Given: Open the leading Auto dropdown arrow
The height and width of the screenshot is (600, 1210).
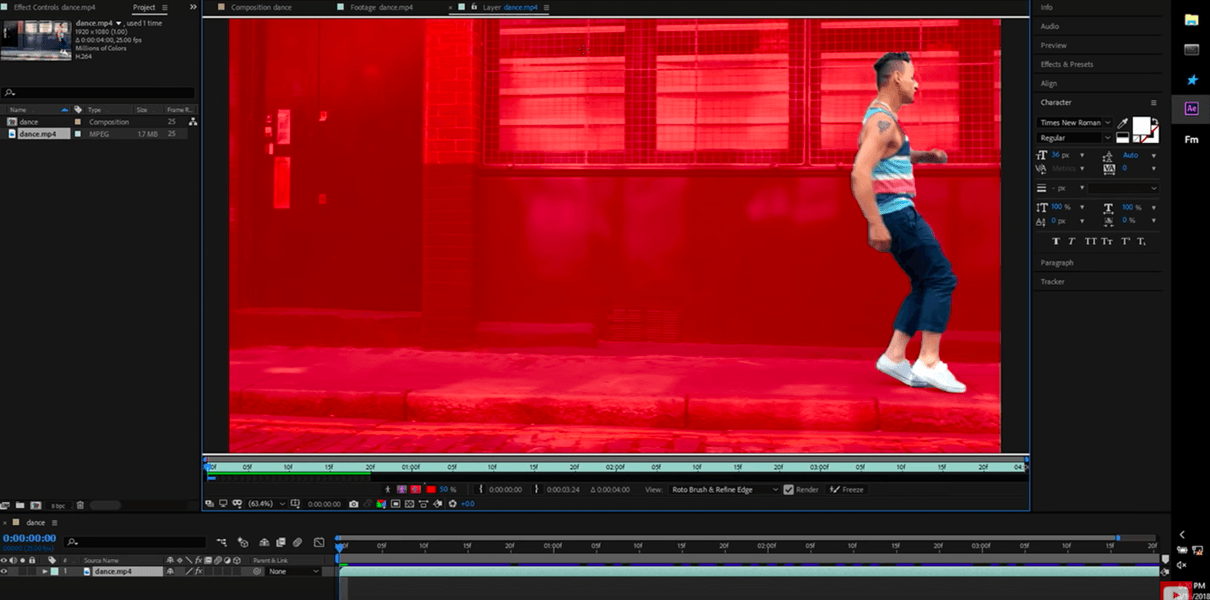Looking at the screenshot, I should (x=1154, y=156).
